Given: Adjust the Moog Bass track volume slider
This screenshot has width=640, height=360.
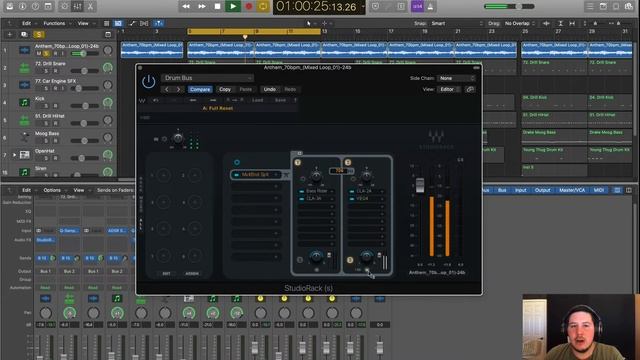Looking at the screenshot, I should pos(84,141).
